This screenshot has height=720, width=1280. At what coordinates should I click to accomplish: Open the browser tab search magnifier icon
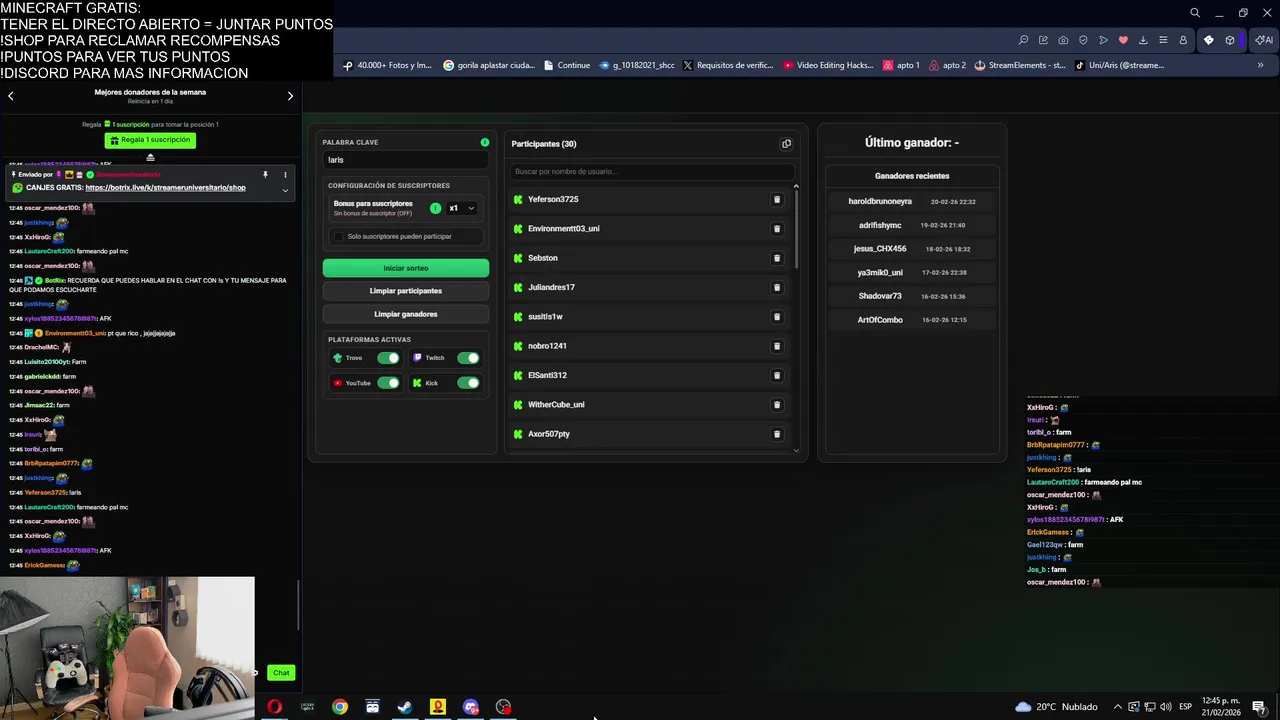pyautogui.click(x=1195, y=13)
